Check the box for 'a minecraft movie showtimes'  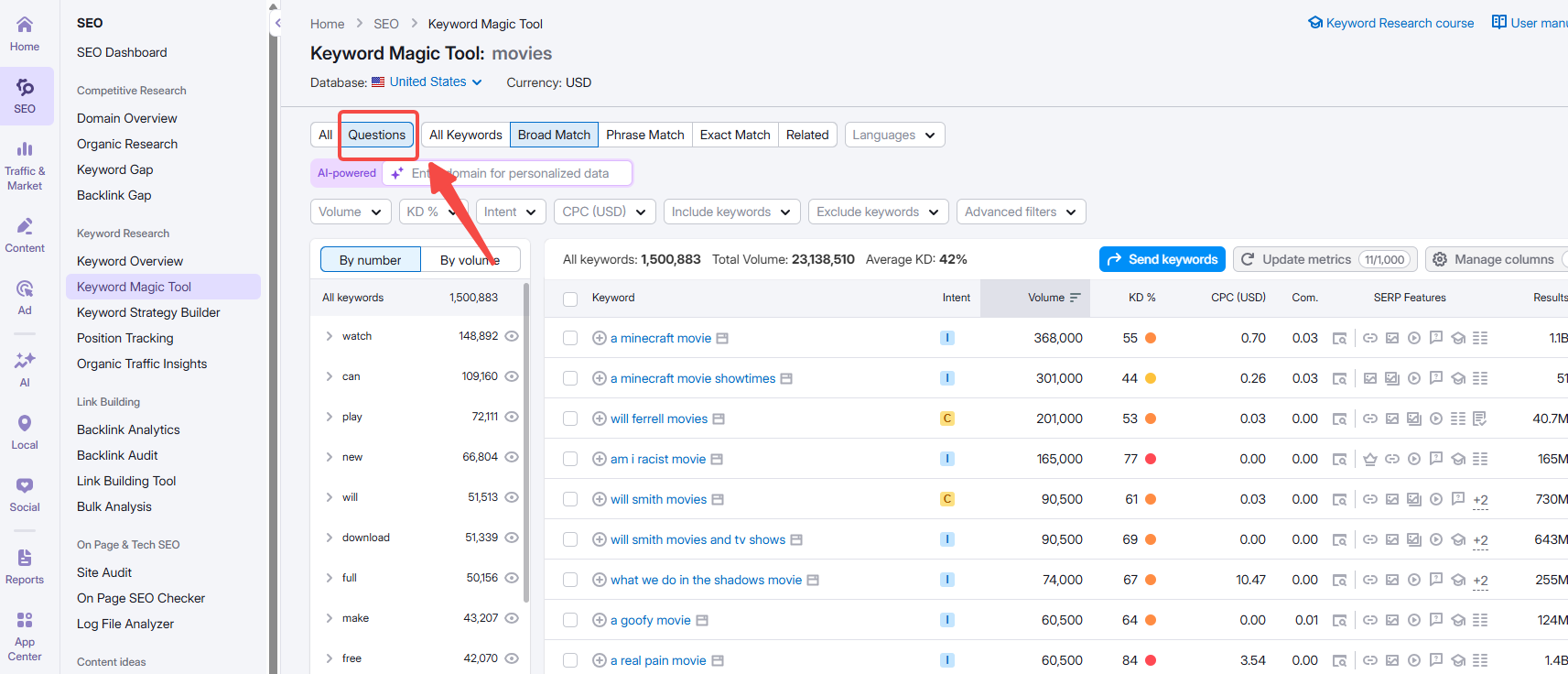coord(570,378)
